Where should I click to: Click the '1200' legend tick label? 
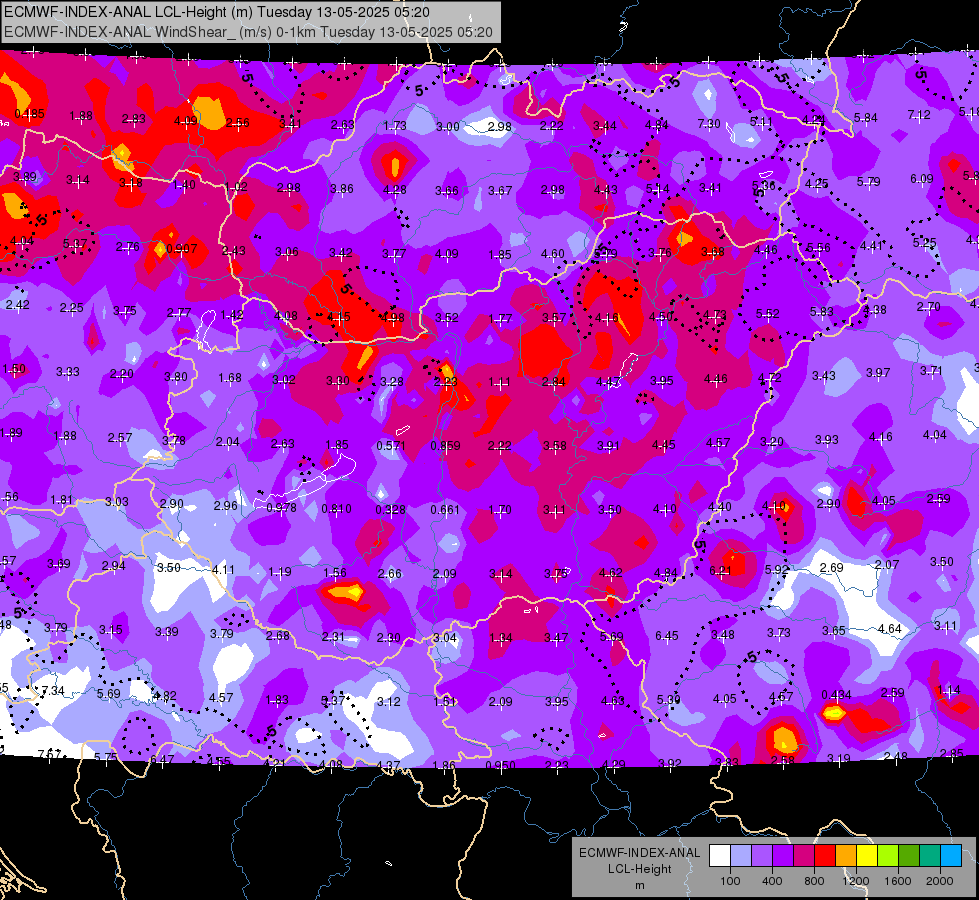856,881
